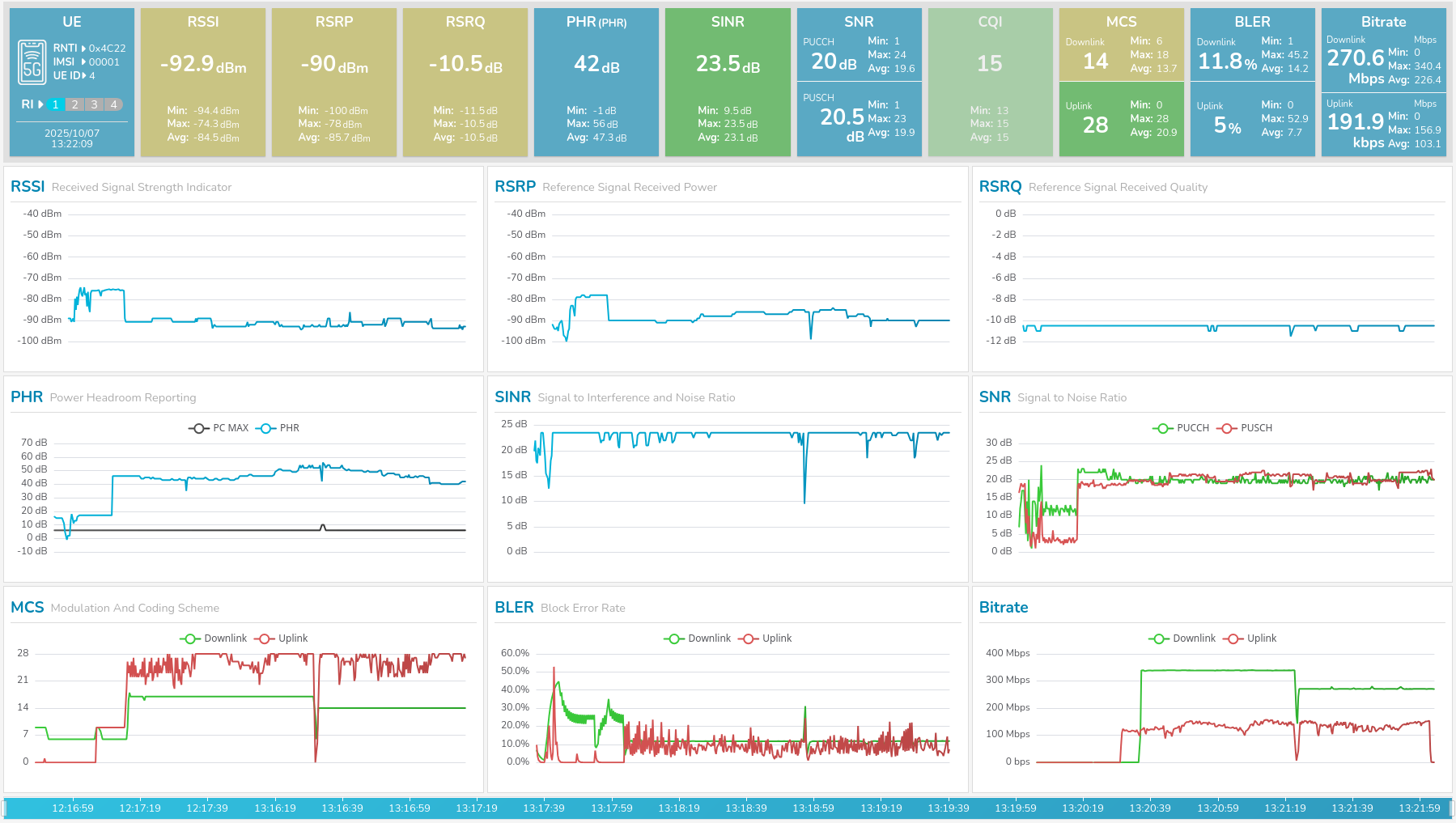Click the RSSI summary tile

tap(203, 83)
